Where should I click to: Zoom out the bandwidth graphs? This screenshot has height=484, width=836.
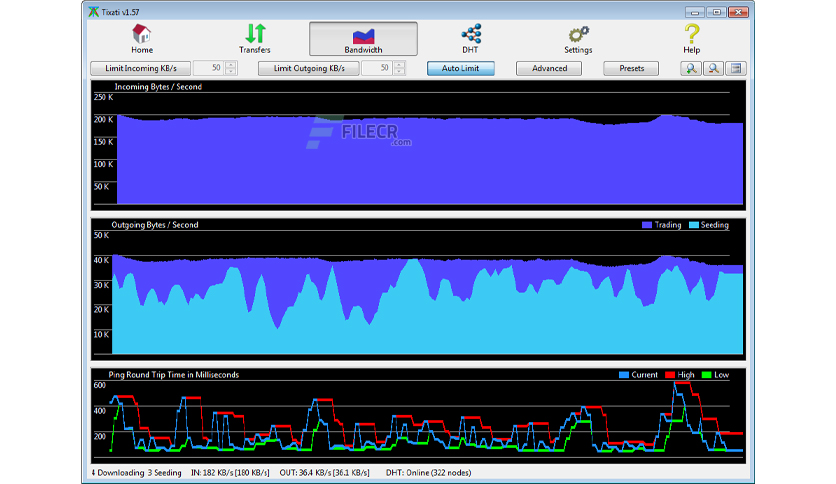tap(713, 68)
